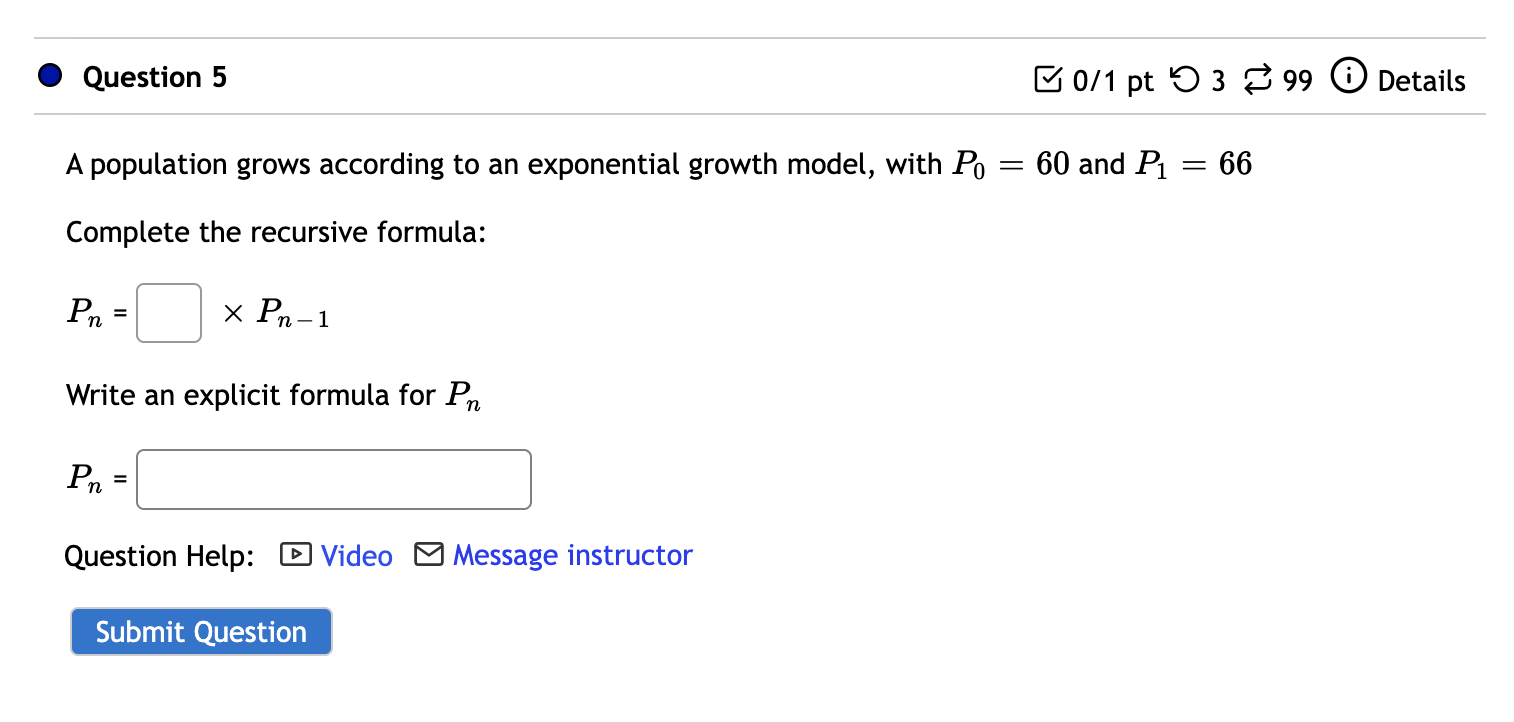Open the Video help link
Viewport: 1514px width, 722px height.
click(x=355, y=556)
